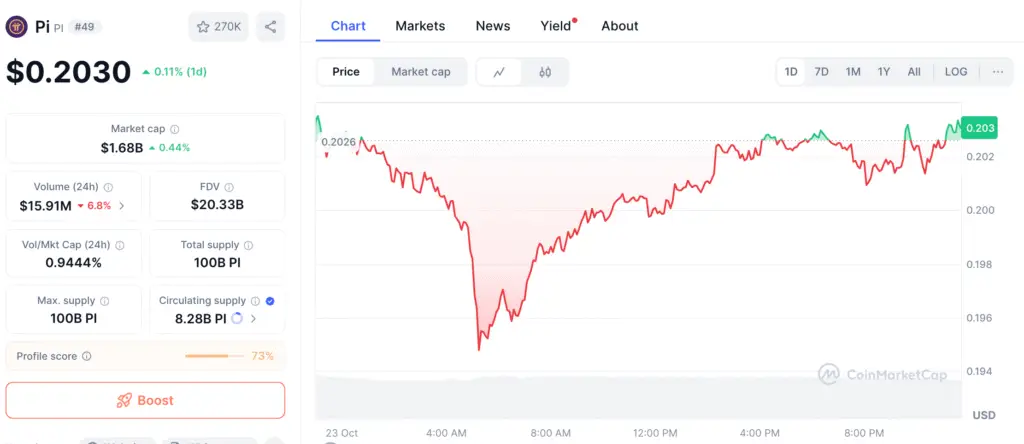This screenshot has width=1024, height=444.
Task: Switch to line chart view icon
Action: 499,72
